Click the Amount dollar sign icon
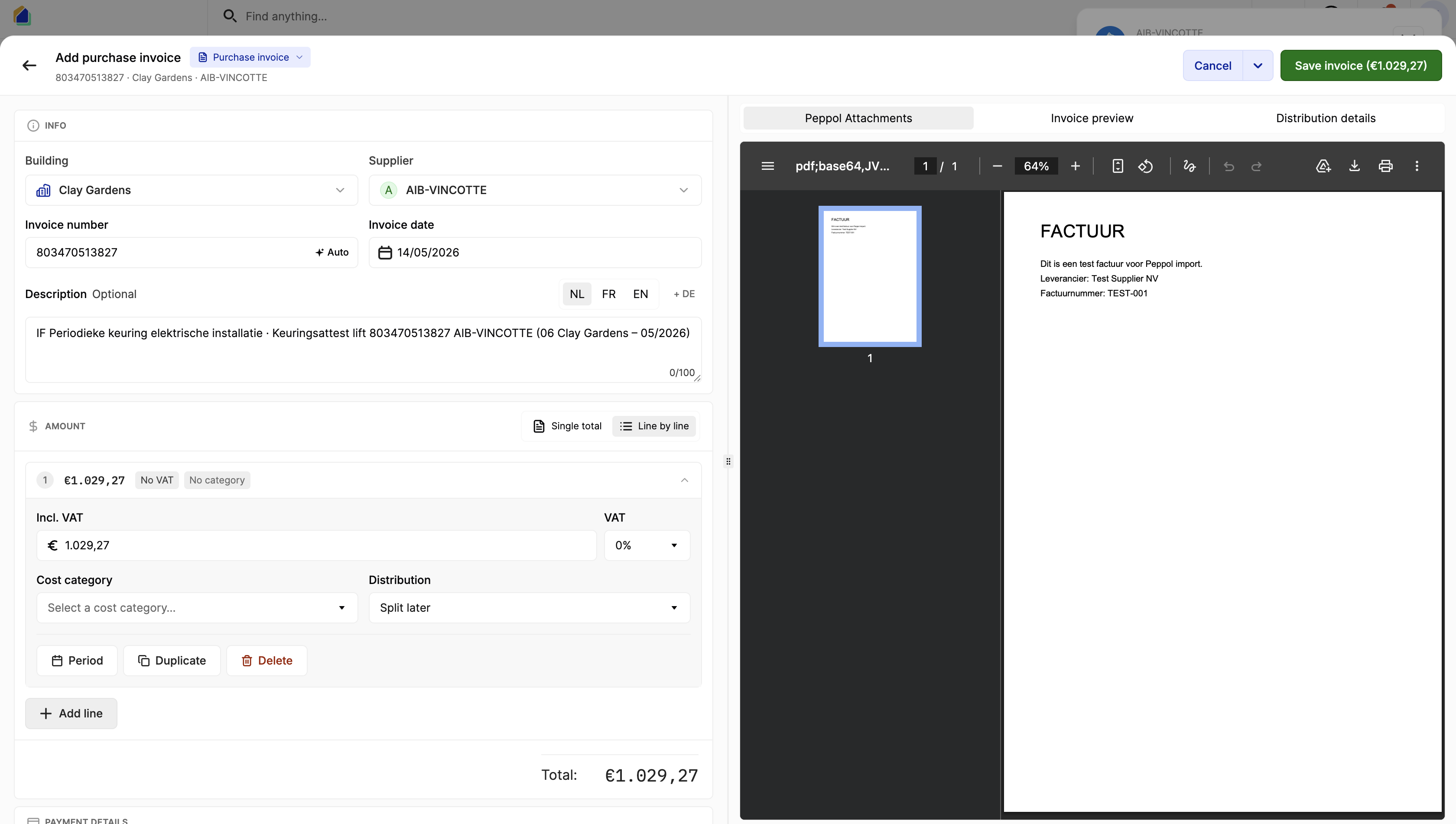 click(x=33, y=426)
